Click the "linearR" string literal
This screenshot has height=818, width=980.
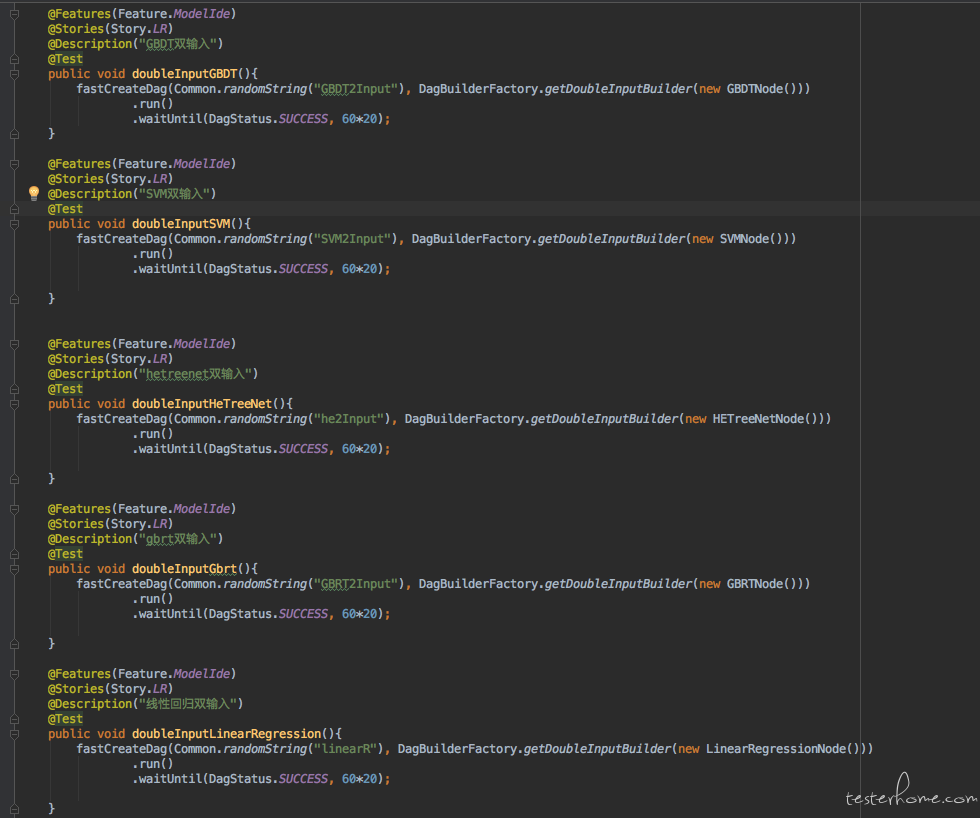click(x=346, y=749)
